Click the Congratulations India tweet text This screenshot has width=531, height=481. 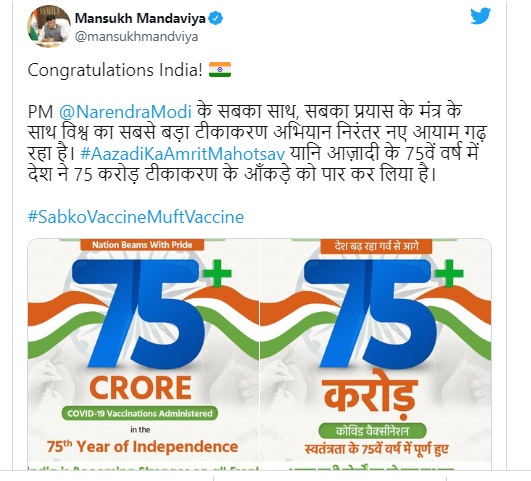pyautogui.click(x=115, y=70)
